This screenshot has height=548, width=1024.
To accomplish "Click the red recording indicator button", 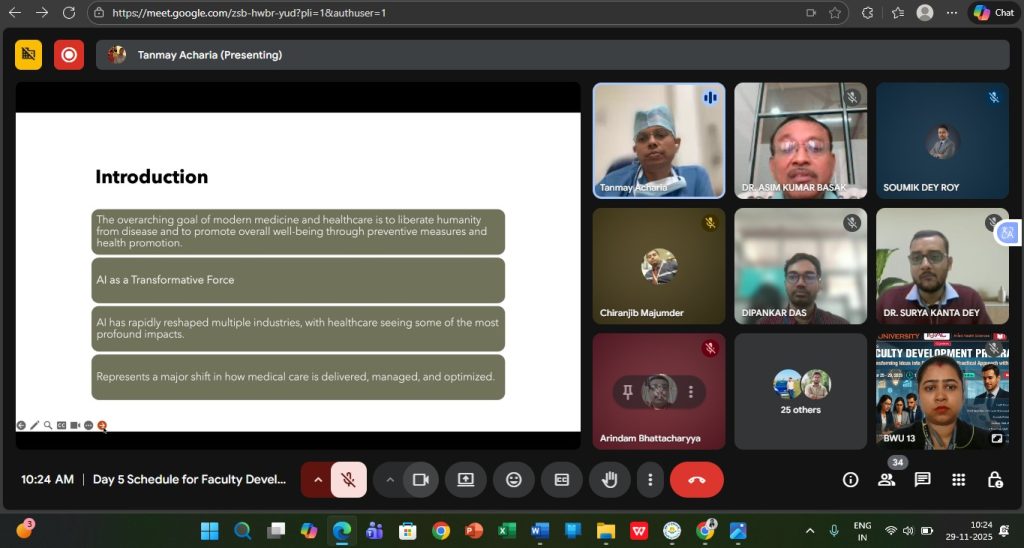I will point(69,55).
